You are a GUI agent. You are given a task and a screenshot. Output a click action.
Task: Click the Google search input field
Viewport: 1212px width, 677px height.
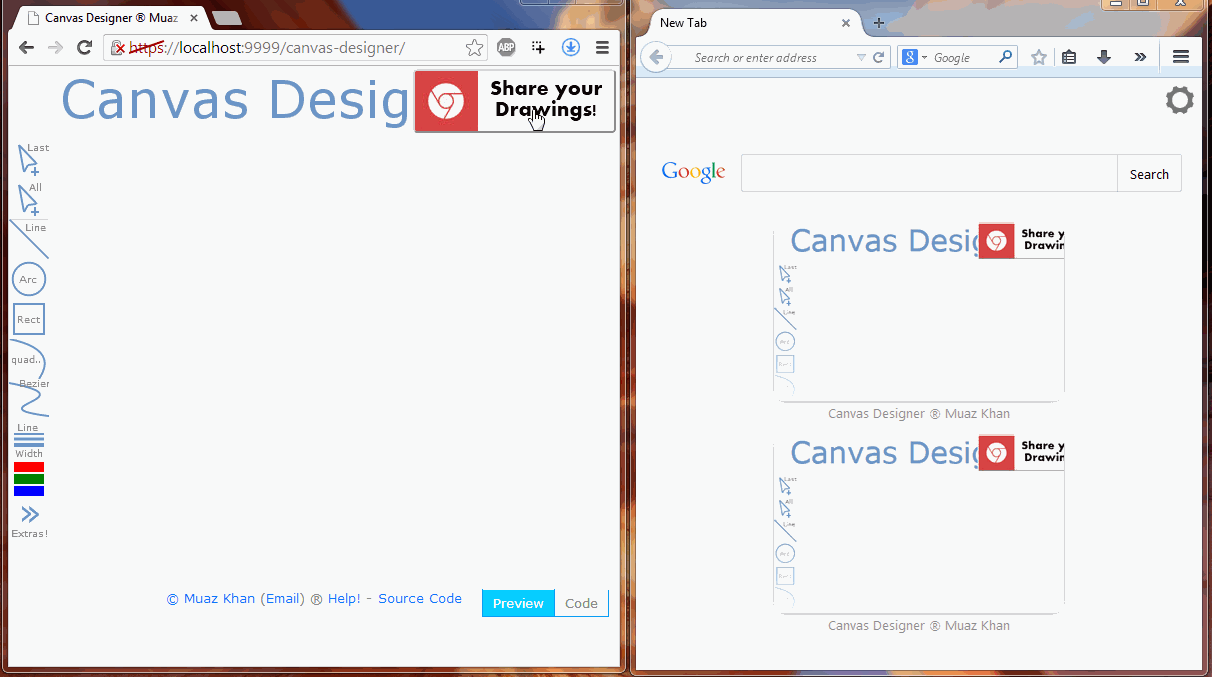[928, 173]
